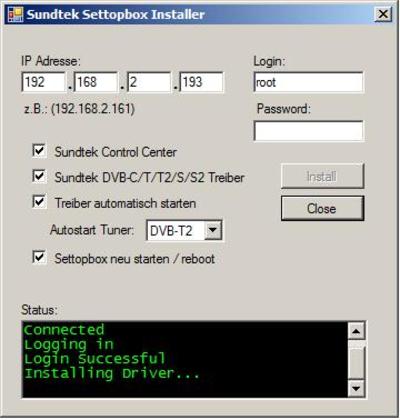Toggle Treiber automatisch starten checkbox
Screen dimensions: 400x420
pyautogui.click(x=39, y=202)
